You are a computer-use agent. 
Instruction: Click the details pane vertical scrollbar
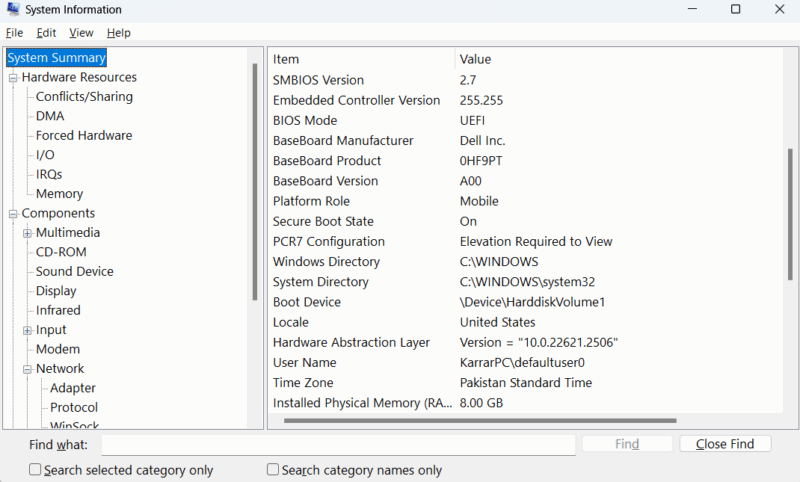click(790, 214)
